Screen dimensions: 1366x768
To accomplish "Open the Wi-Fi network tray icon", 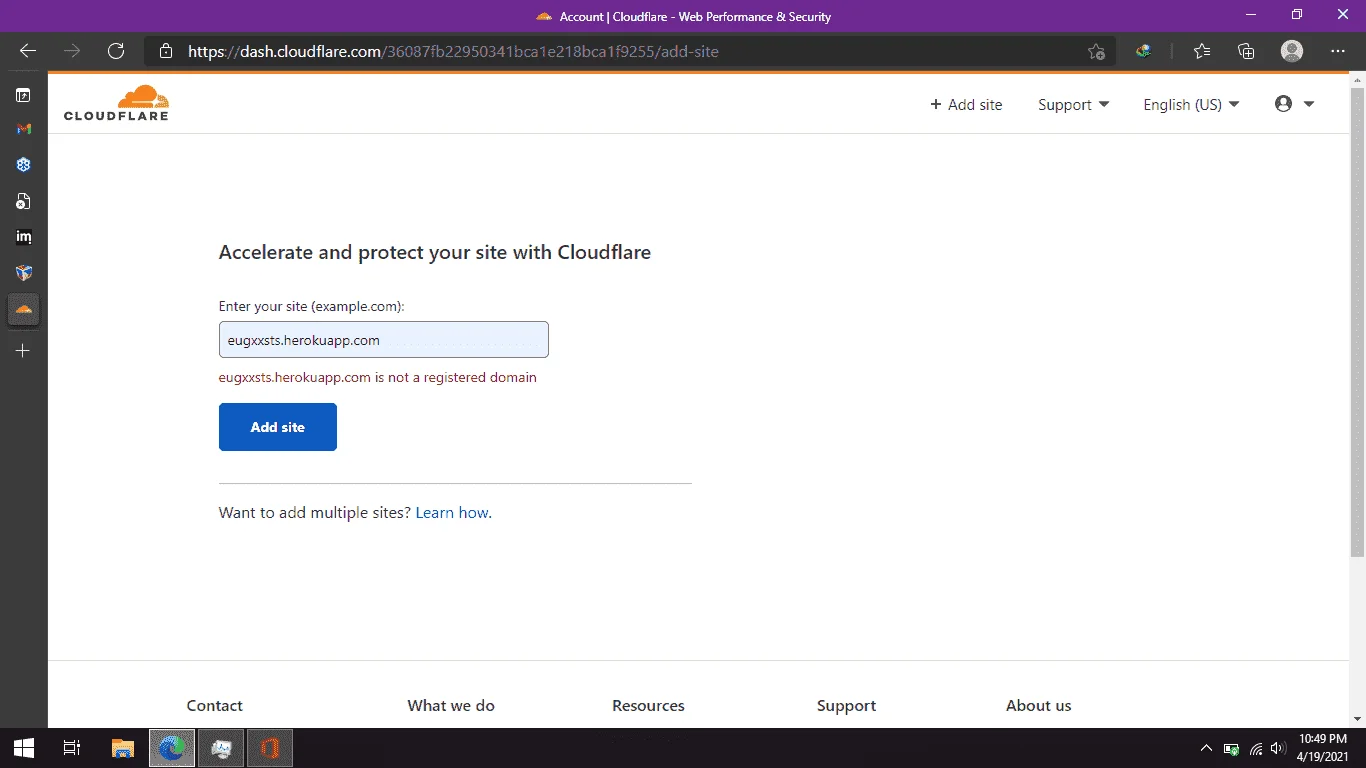I will [x=1255, y=748].
